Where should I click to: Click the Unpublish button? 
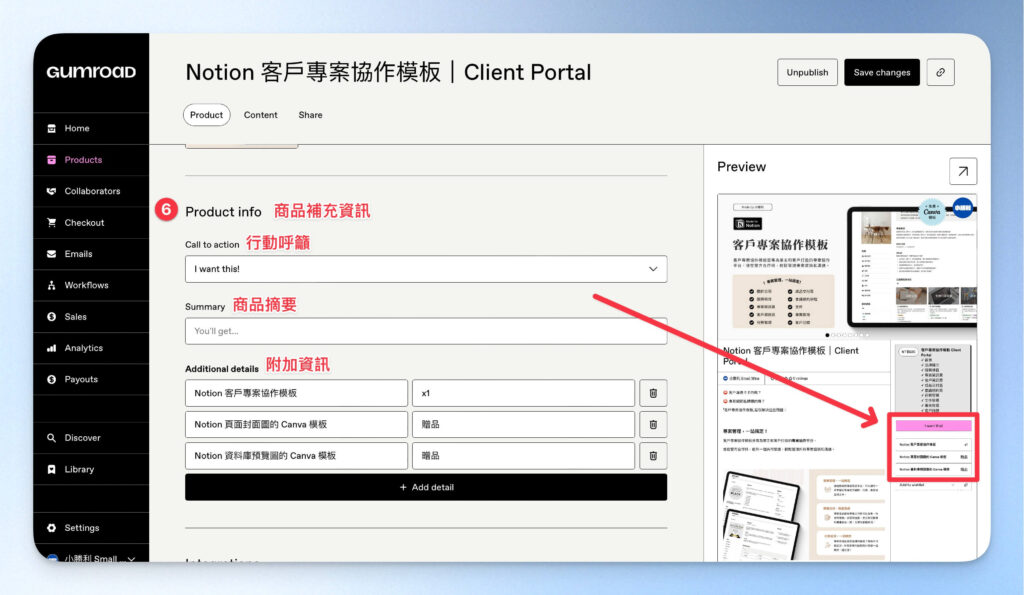pyautogui.click(x=807, y=72)
